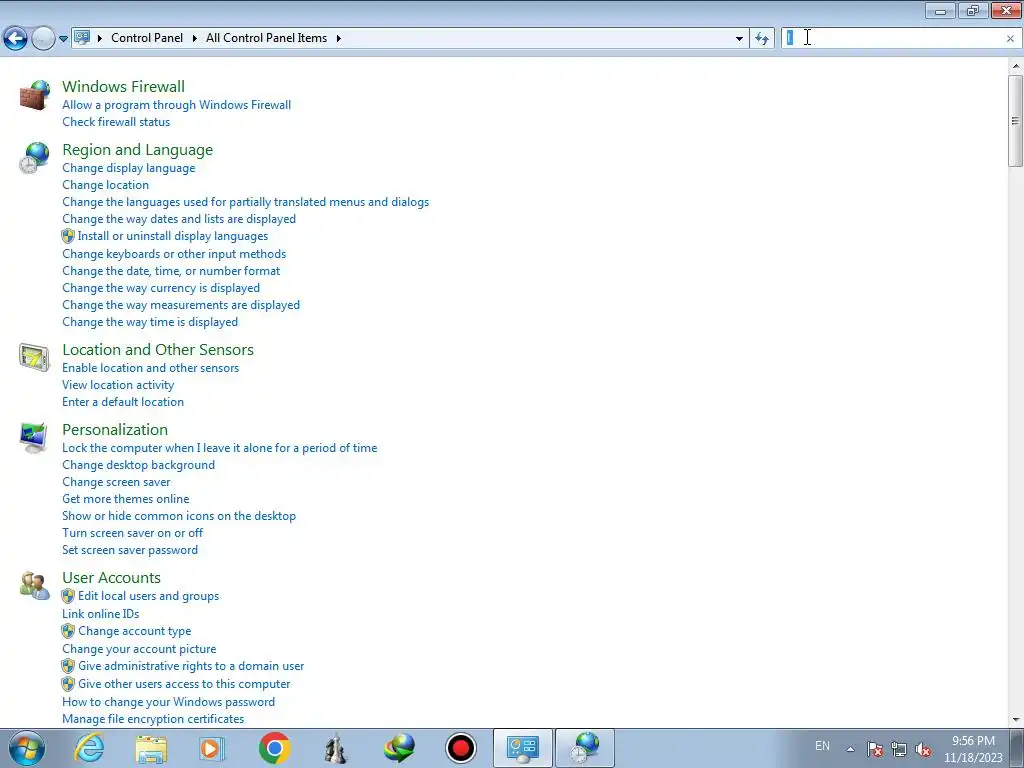
Task: Switch to the Control Panel taskbar window
Action: (522, 748)
